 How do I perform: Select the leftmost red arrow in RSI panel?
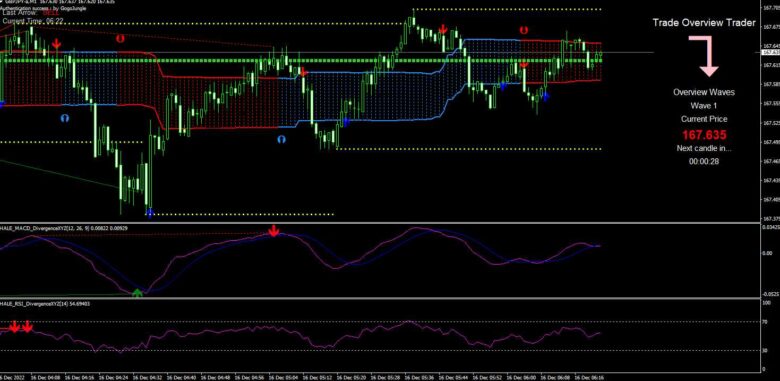14,327
